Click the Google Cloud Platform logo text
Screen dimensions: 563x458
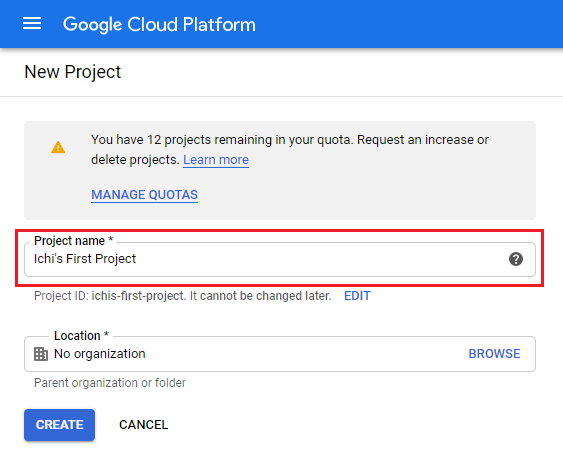[159, 24]
